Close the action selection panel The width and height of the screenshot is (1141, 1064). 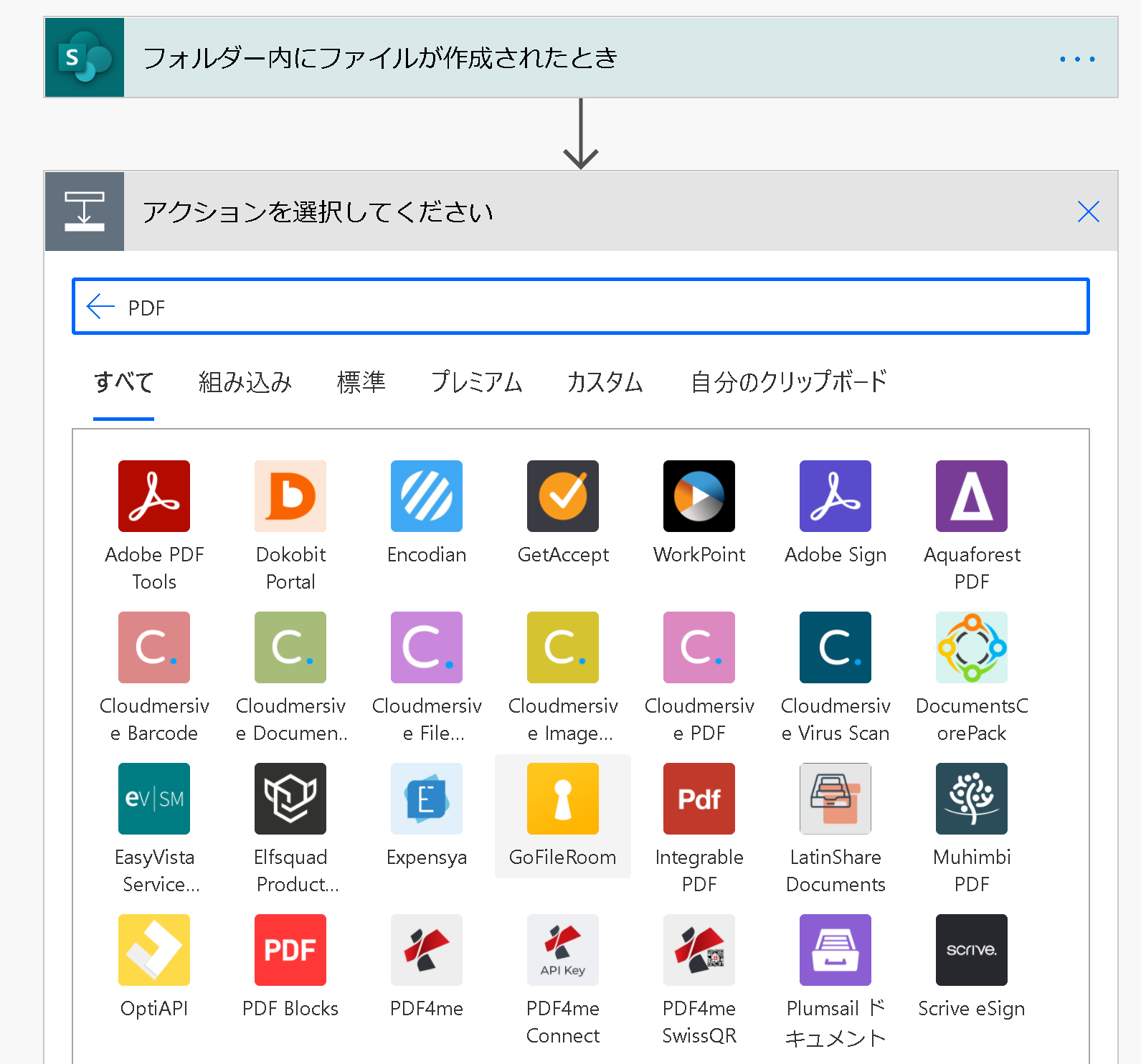click(x=1088, y=212)
